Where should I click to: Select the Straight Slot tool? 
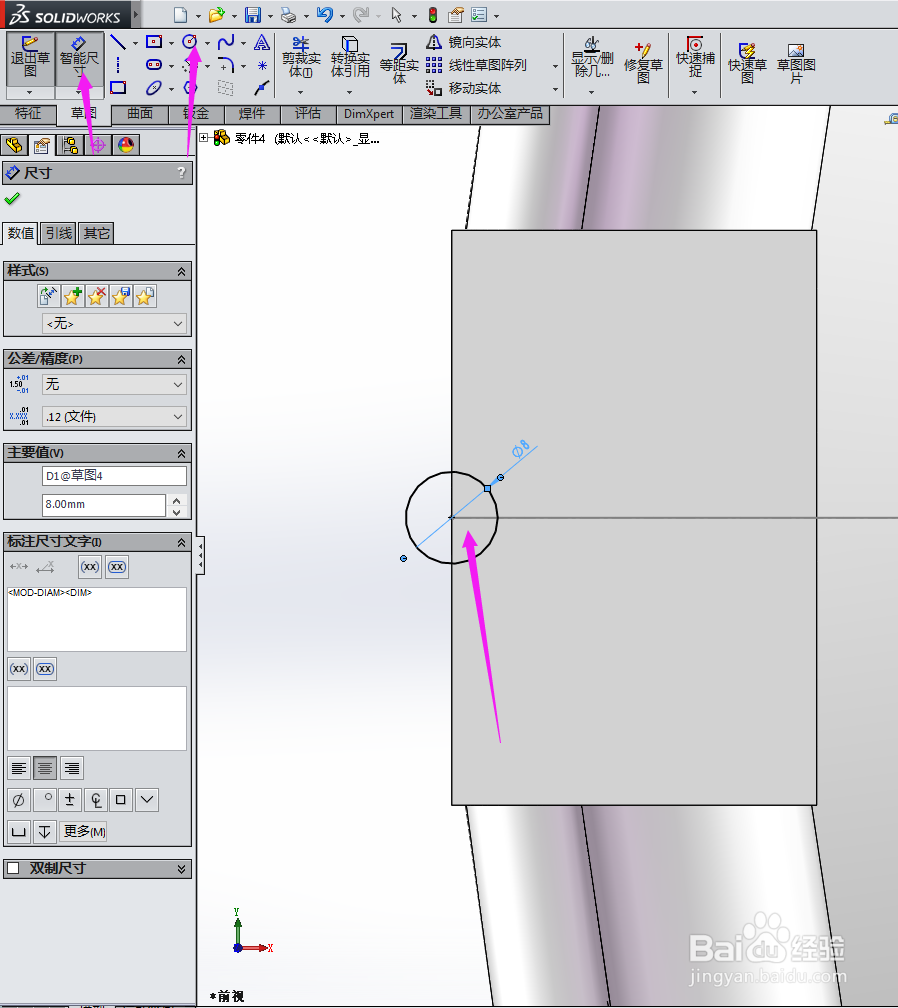(x=154, y=65)
